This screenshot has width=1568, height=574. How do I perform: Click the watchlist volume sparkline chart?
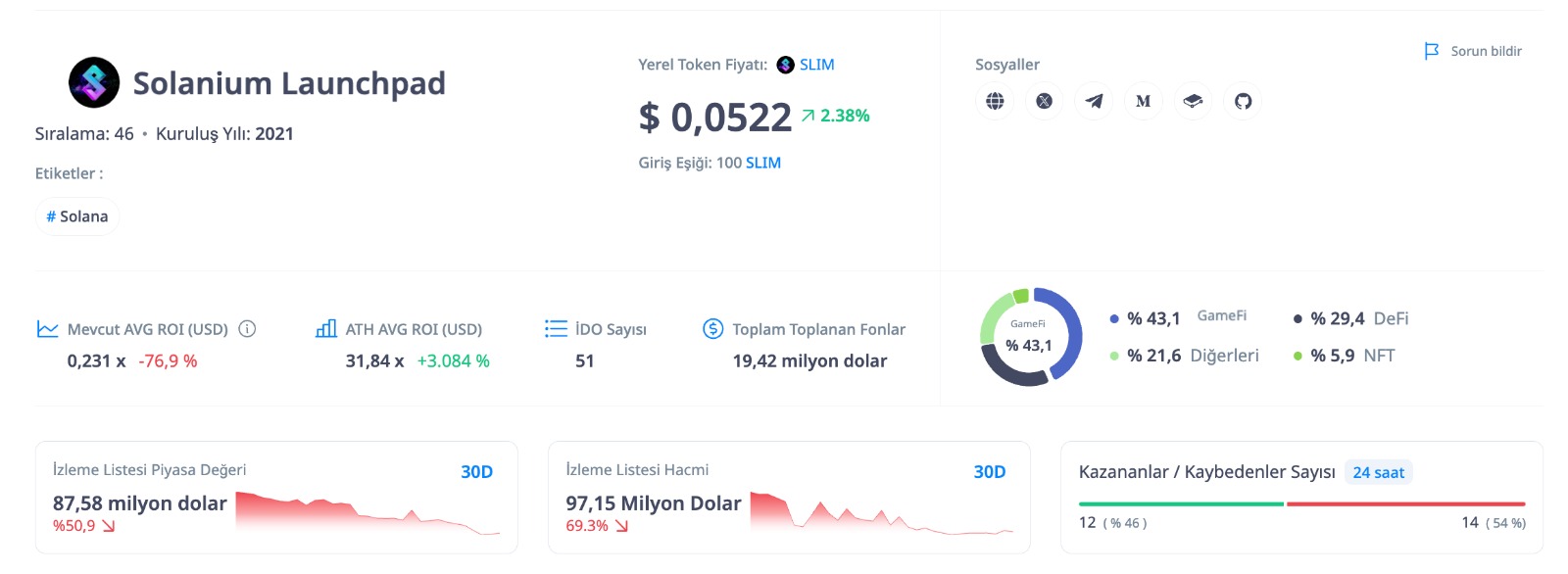point(882,512)
